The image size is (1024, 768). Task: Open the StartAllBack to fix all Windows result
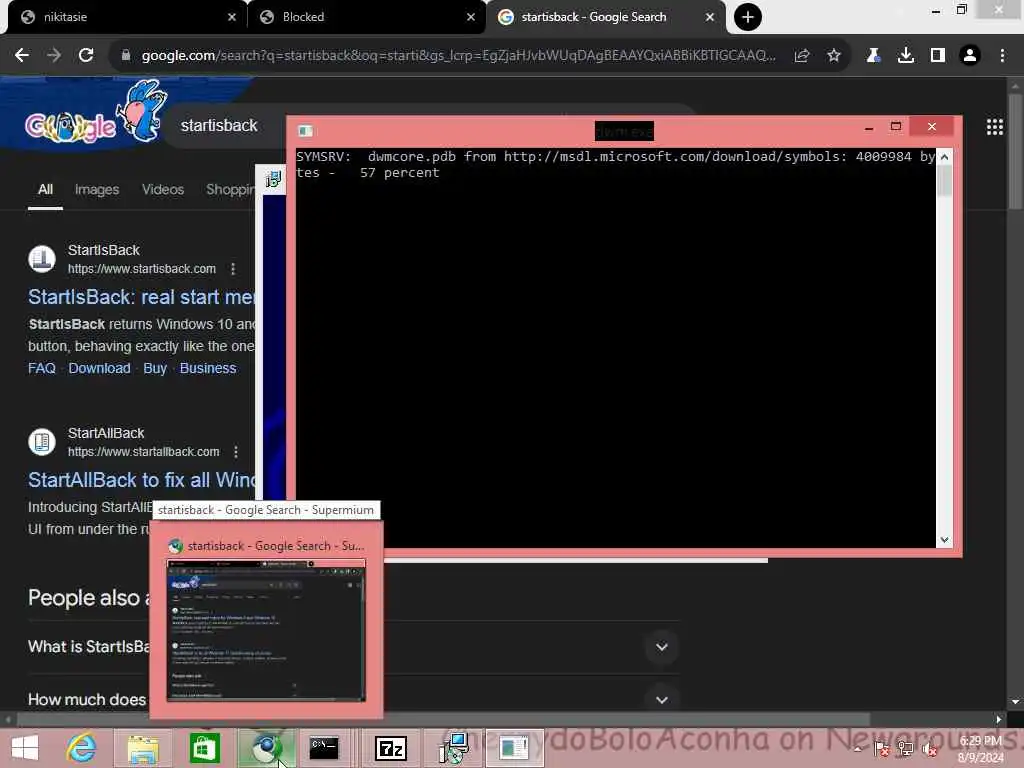pyautogui.click(x=141, y=480)
